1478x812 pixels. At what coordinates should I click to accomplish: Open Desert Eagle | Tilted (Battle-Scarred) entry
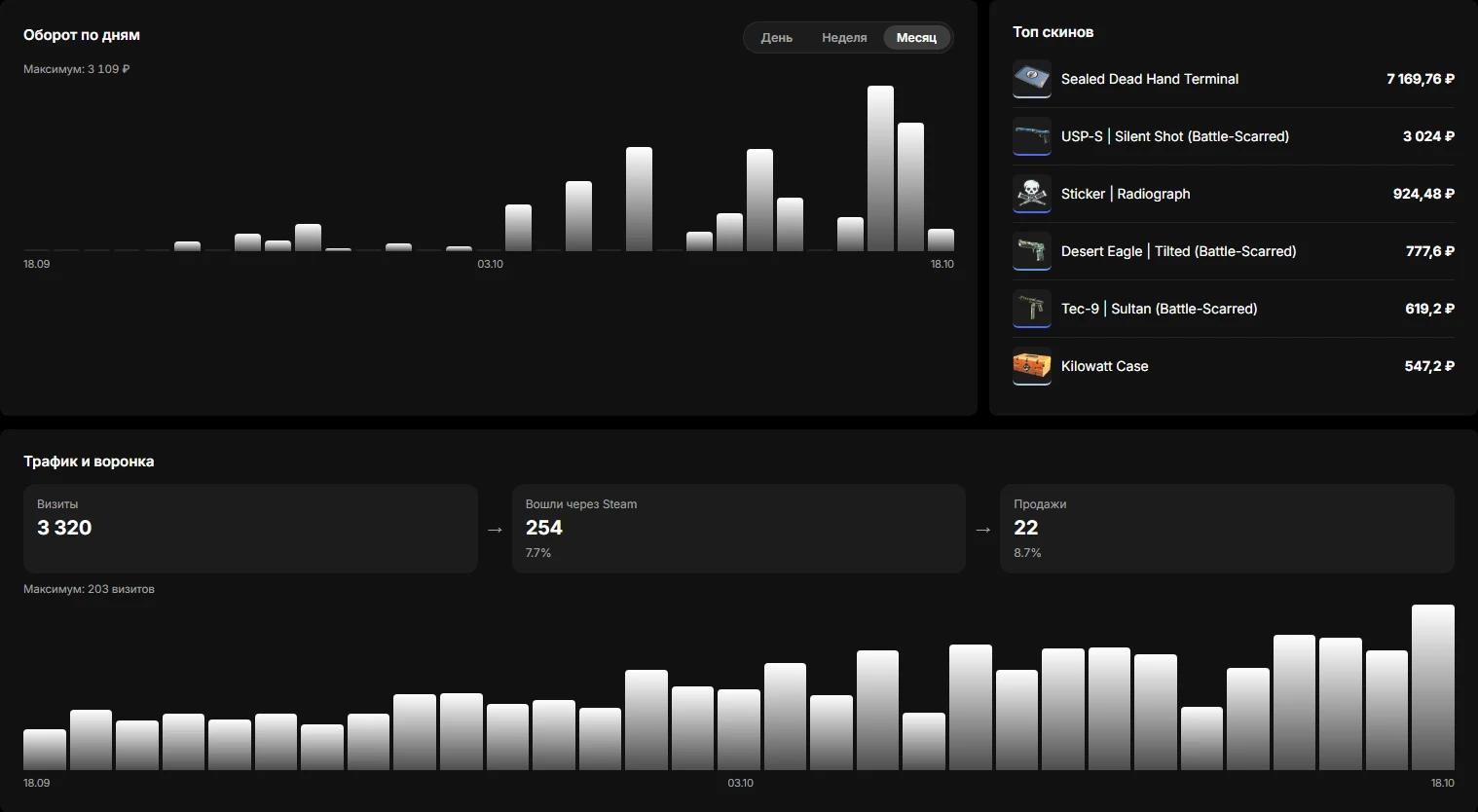pos(1178,251)
